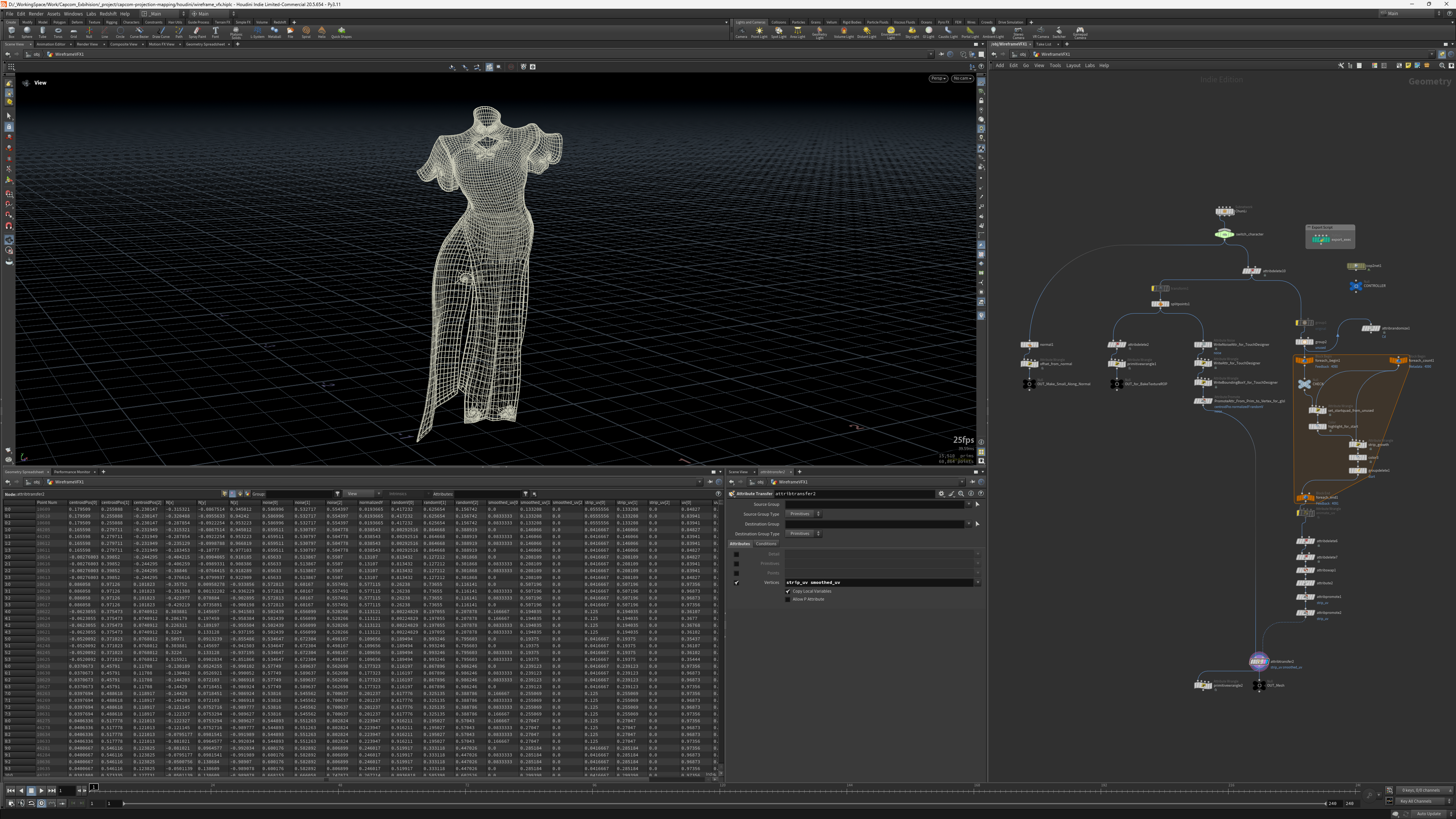1456x819 pixels.
Task: Click the parameter search magnifier icon
Action: point(961,493)
